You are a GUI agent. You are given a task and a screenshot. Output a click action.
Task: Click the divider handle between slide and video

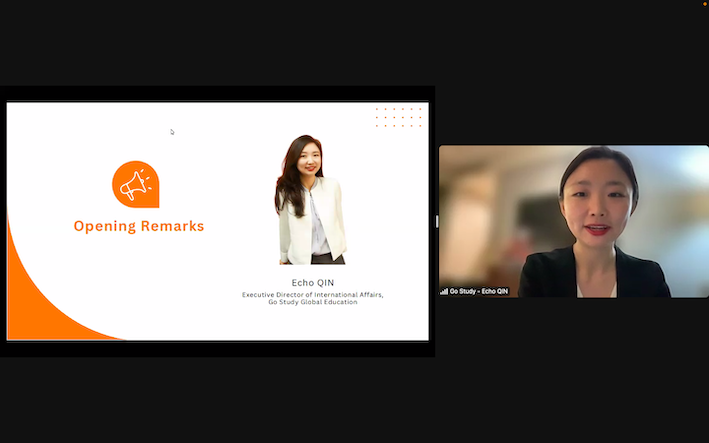coord(437,222)
